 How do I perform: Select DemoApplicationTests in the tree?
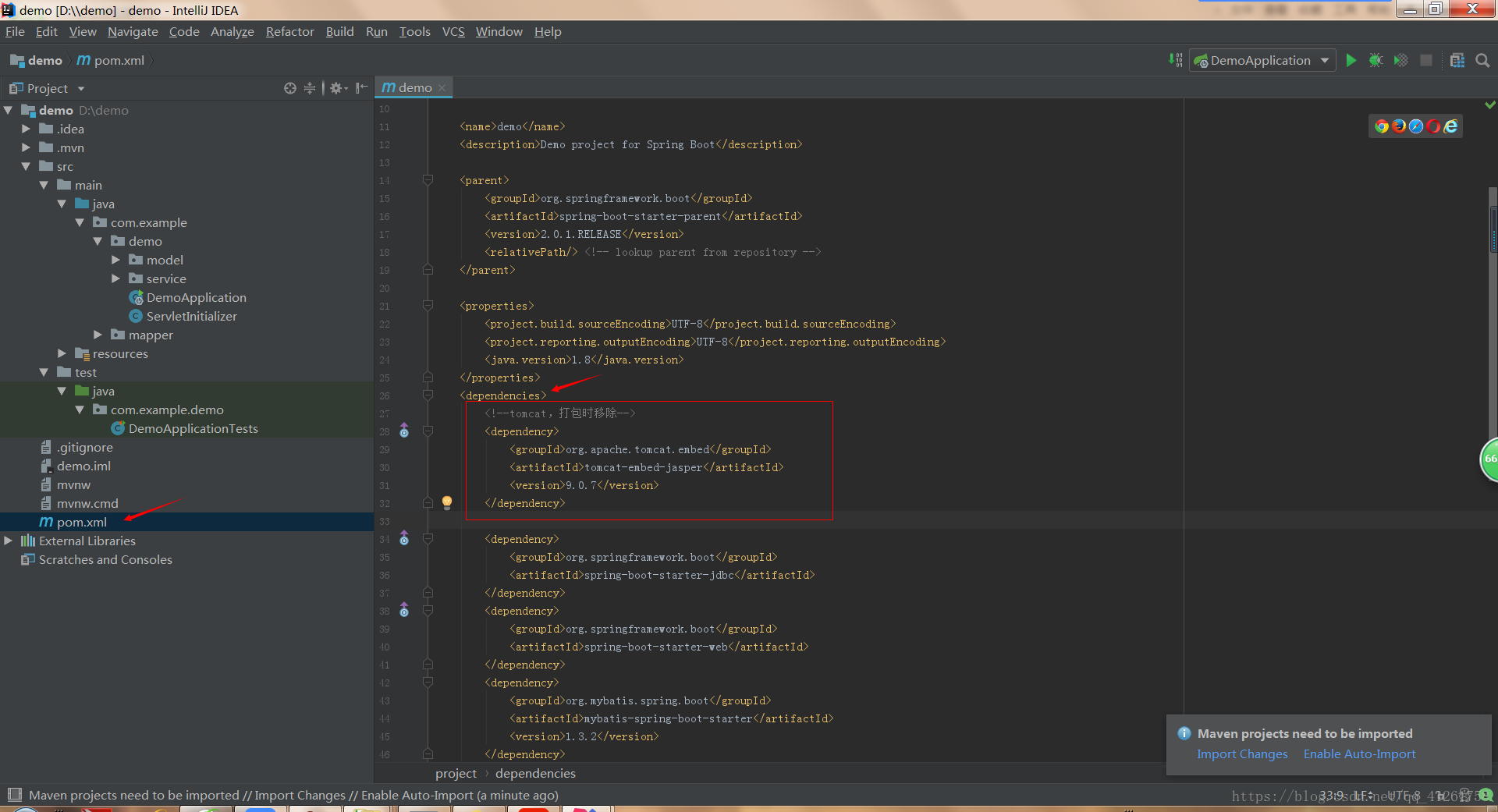[193, 428]
